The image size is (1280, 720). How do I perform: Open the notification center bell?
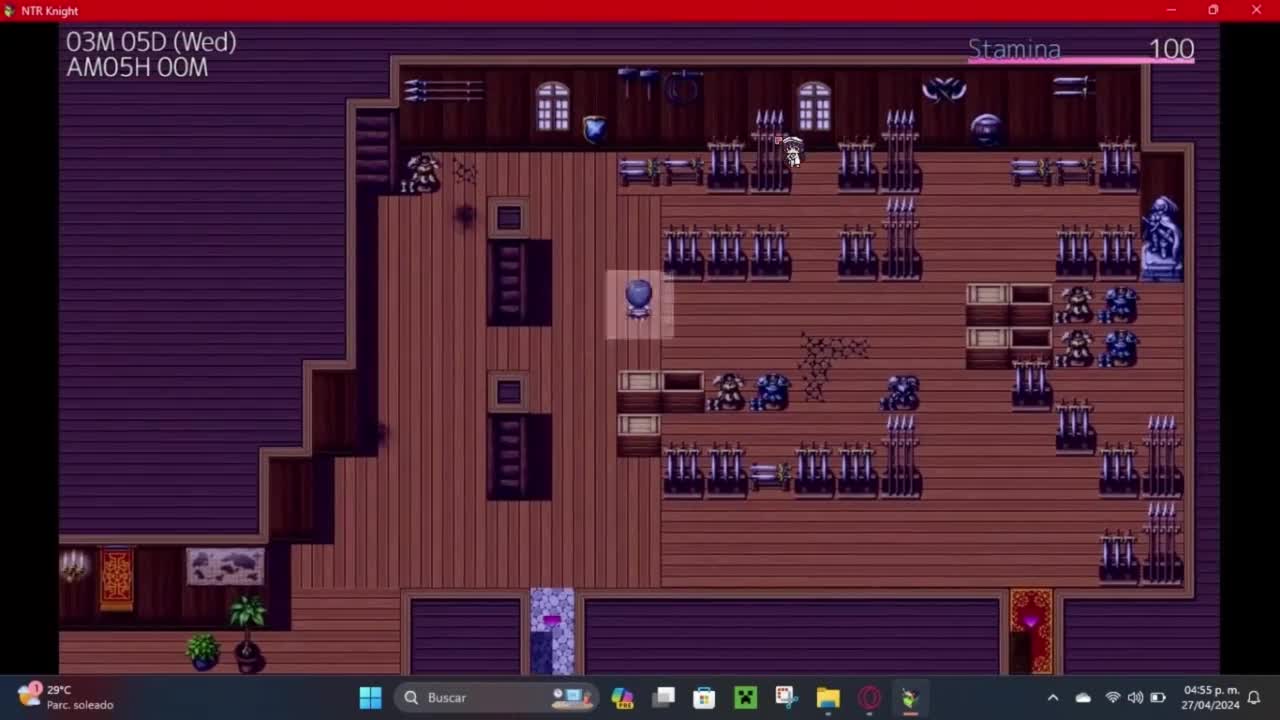point(1253,697)
